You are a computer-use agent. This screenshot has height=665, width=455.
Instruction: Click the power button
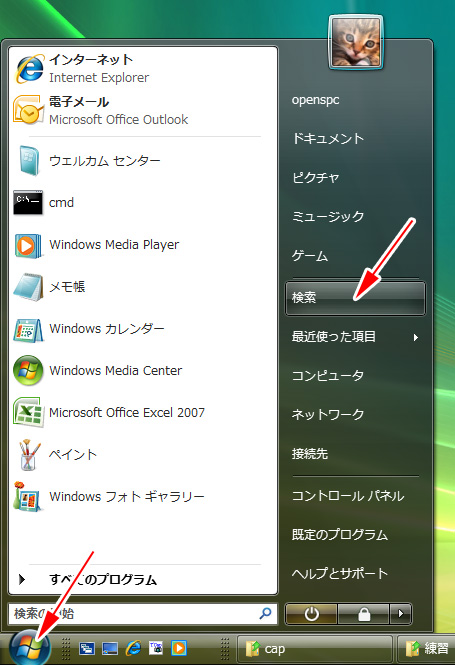(x=312, y=613)
